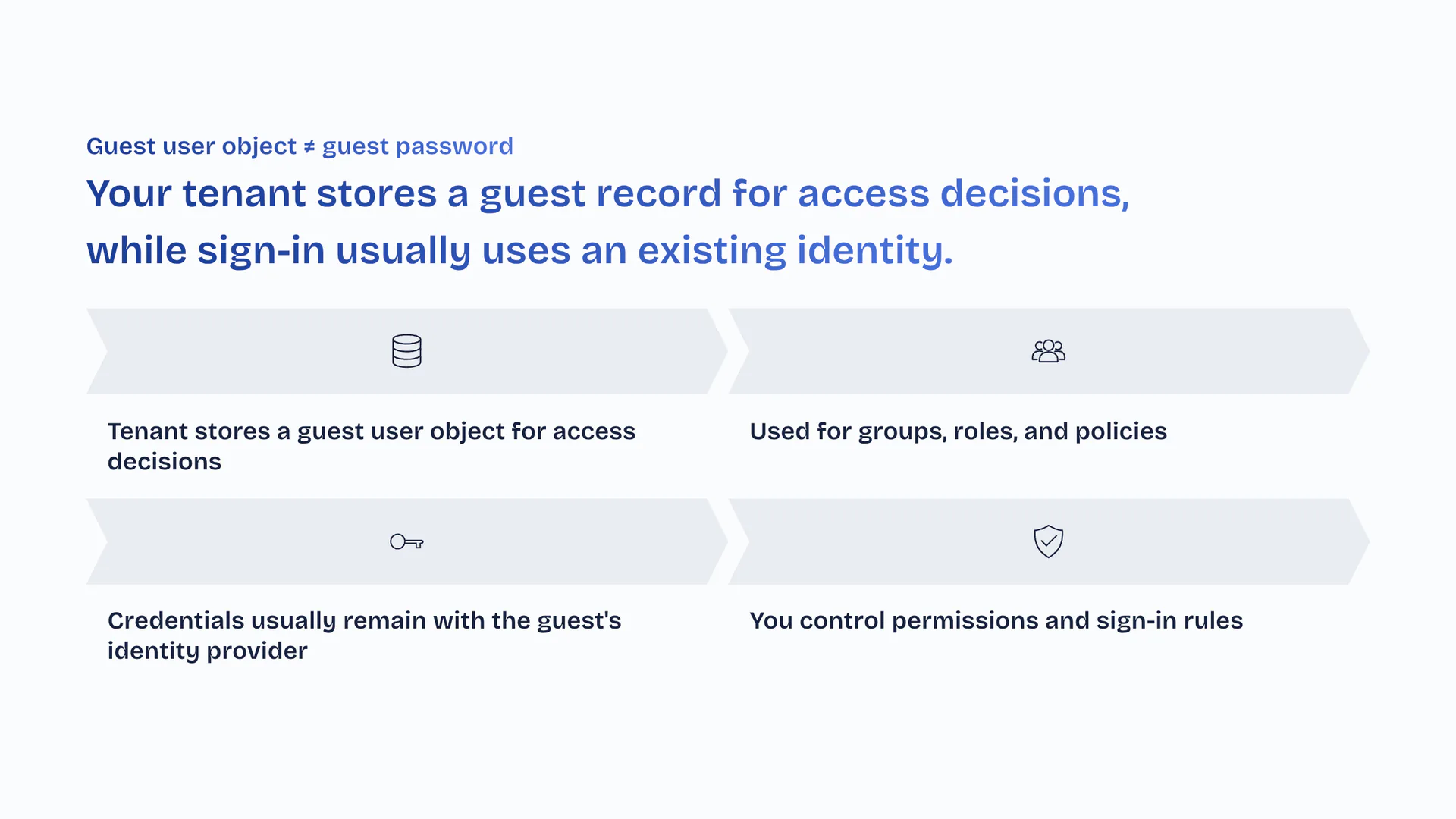Select headline line starting "Your tenant stores"

[x=607, y=193]
